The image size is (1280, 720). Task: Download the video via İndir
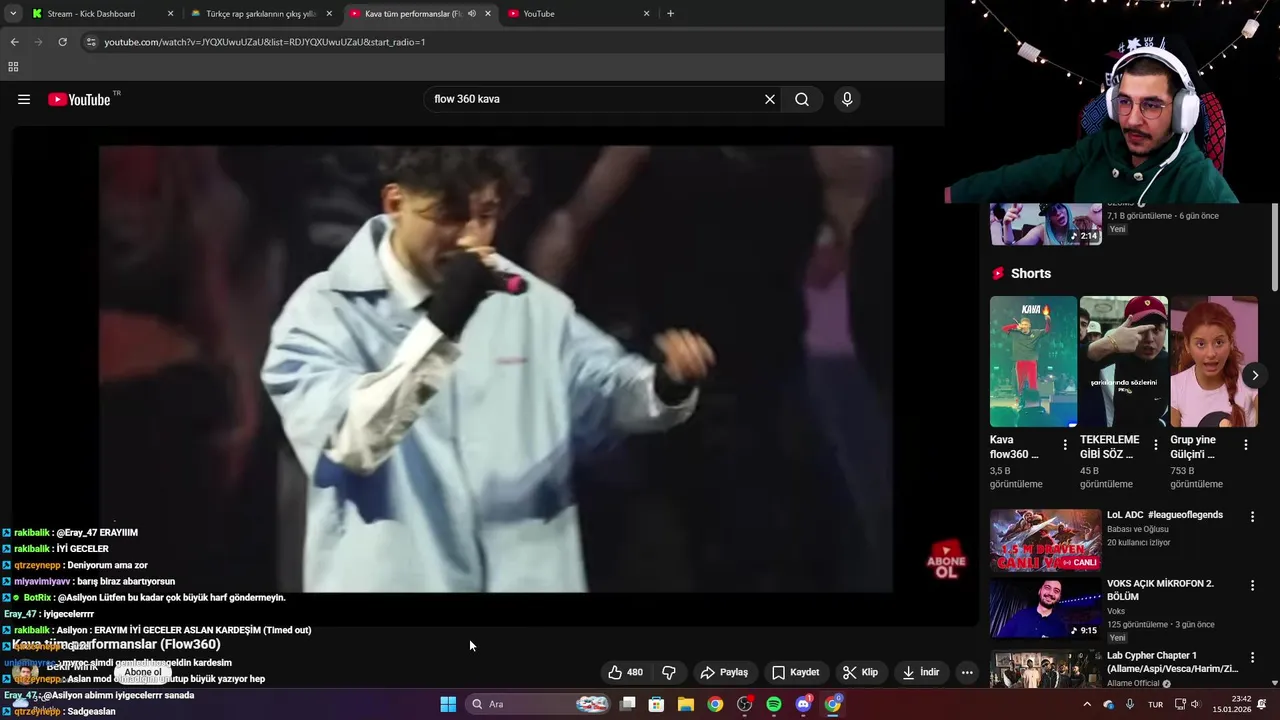click(x=921, y=672)
